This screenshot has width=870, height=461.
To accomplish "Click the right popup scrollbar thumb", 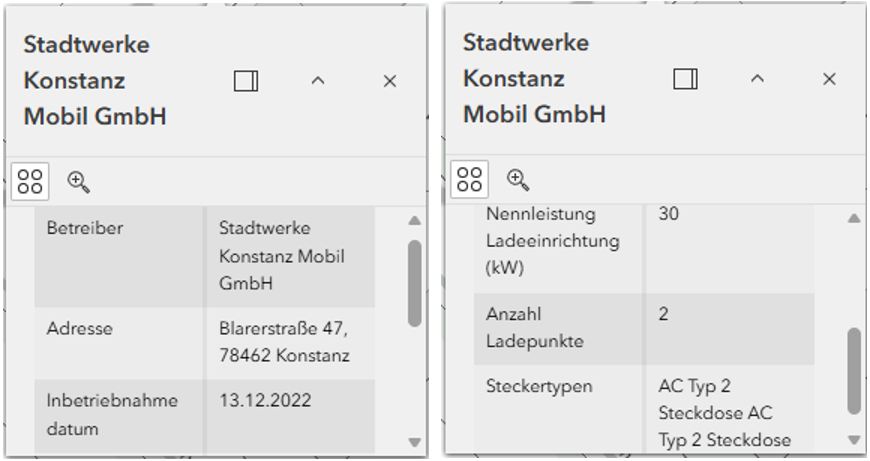I will (853, 370).
